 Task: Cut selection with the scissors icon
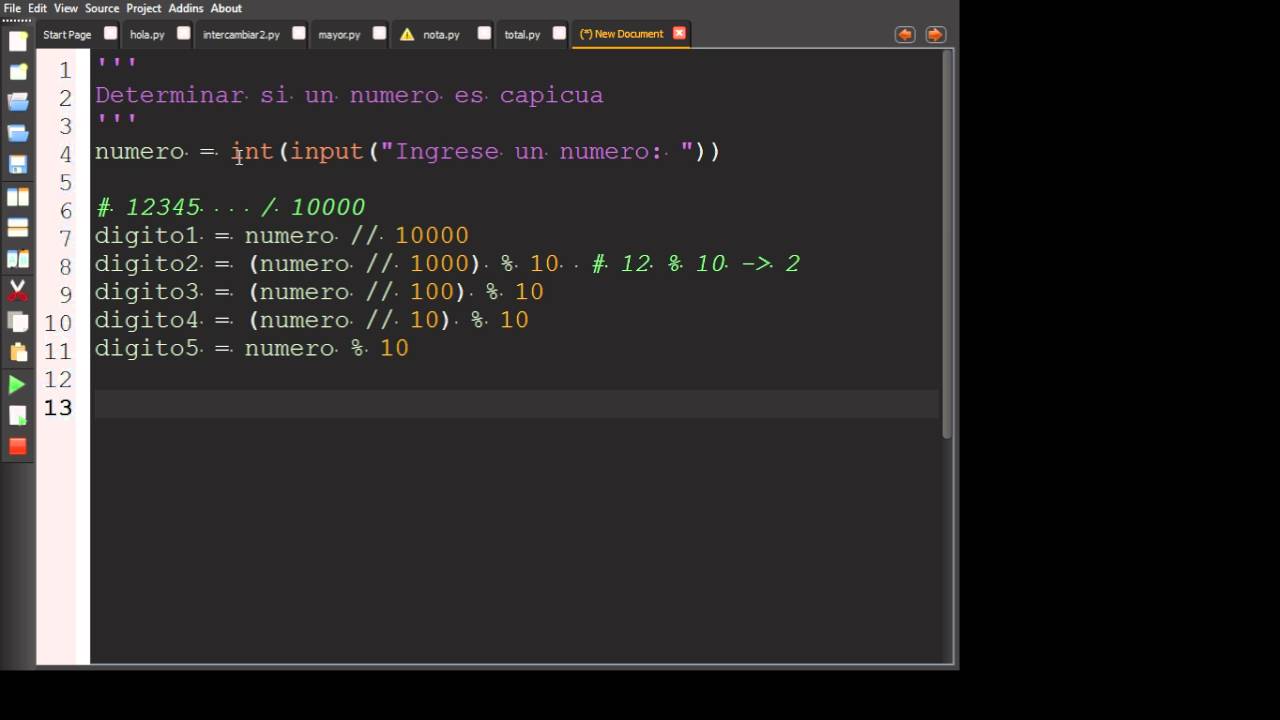pos(18,291)
